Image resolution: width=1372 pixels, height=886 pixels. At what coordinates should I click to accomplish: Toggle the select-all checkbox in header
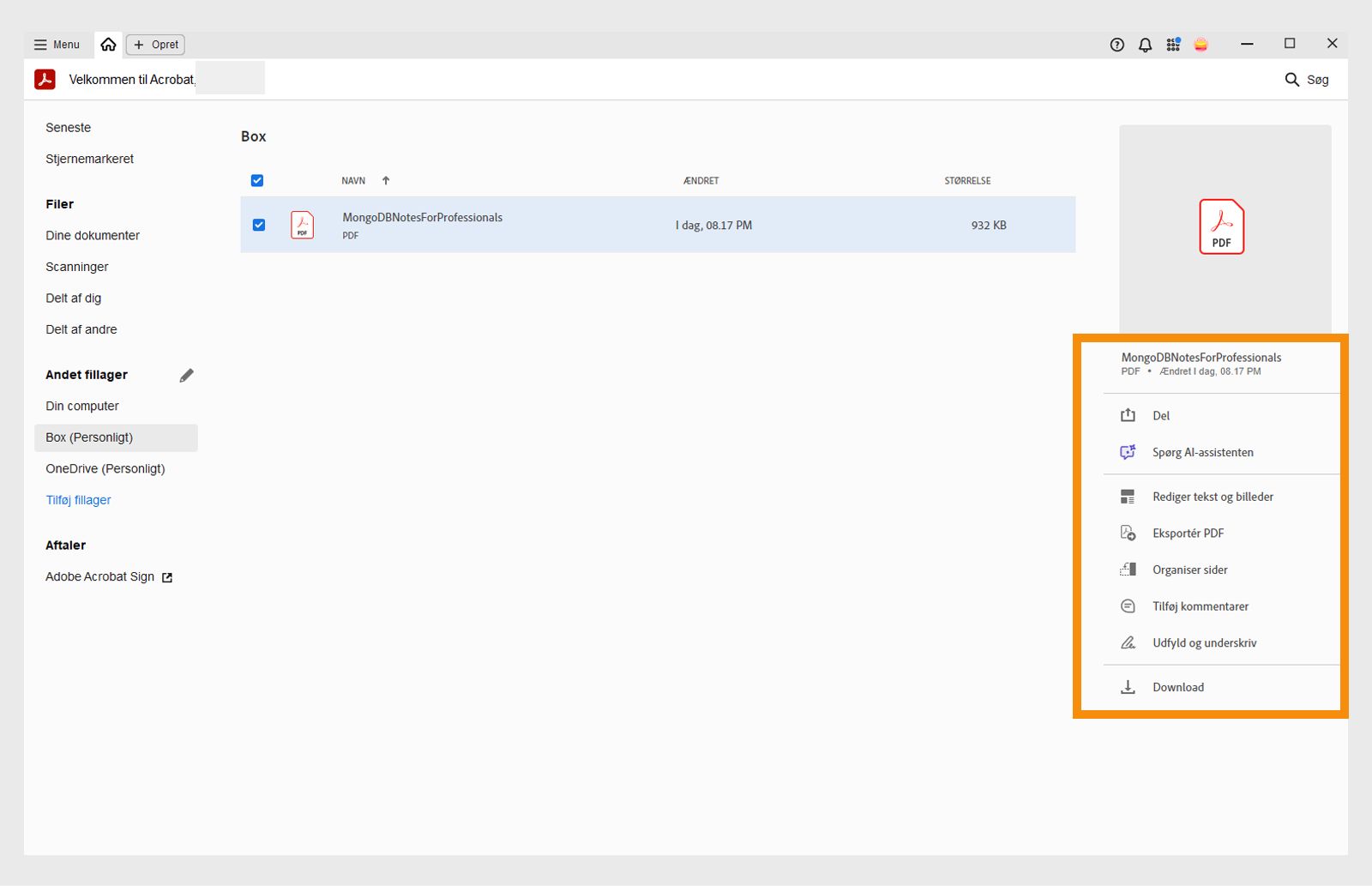[257, 181]
